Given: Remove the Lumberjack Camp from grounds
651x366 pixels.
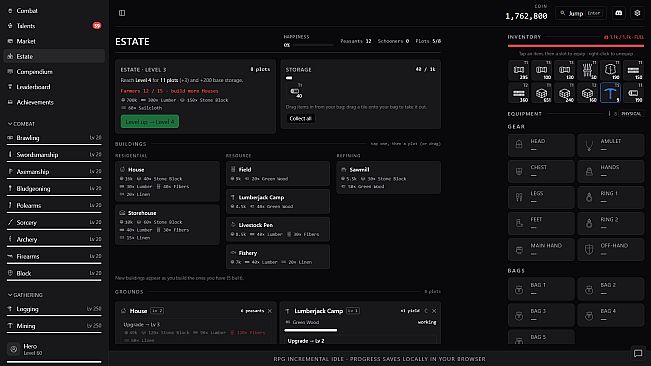Looking at the screenshot, I should point(434,311).
